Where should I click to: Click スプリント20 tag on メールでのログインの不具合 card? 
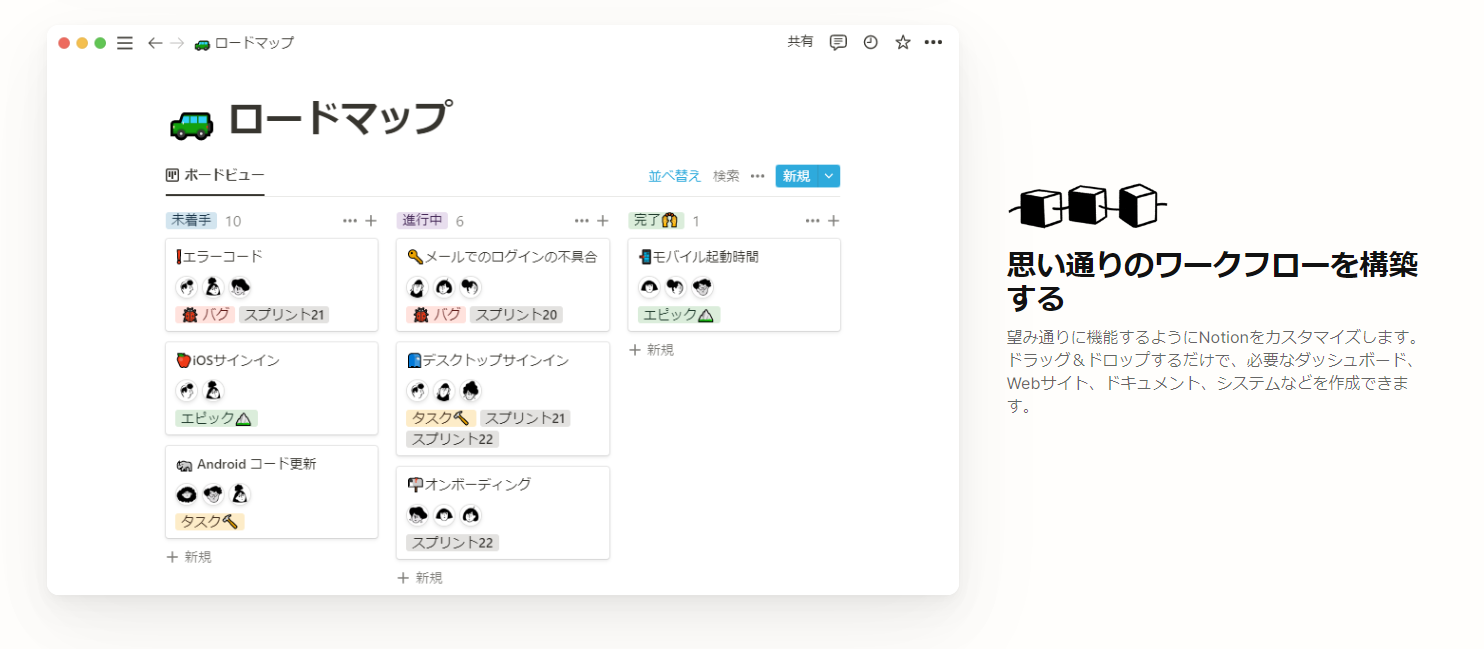pyautogui.click(x=517, y=315)
